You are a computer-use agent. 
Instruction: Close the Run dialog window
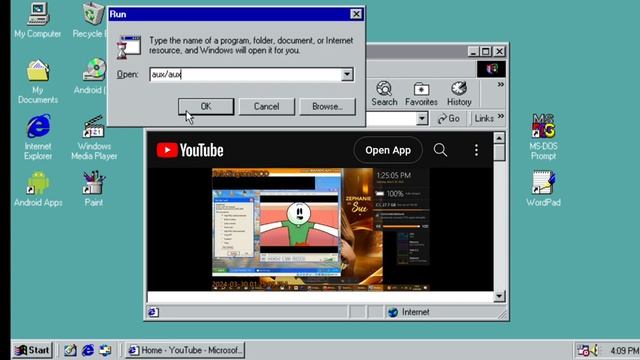[356, 14]
